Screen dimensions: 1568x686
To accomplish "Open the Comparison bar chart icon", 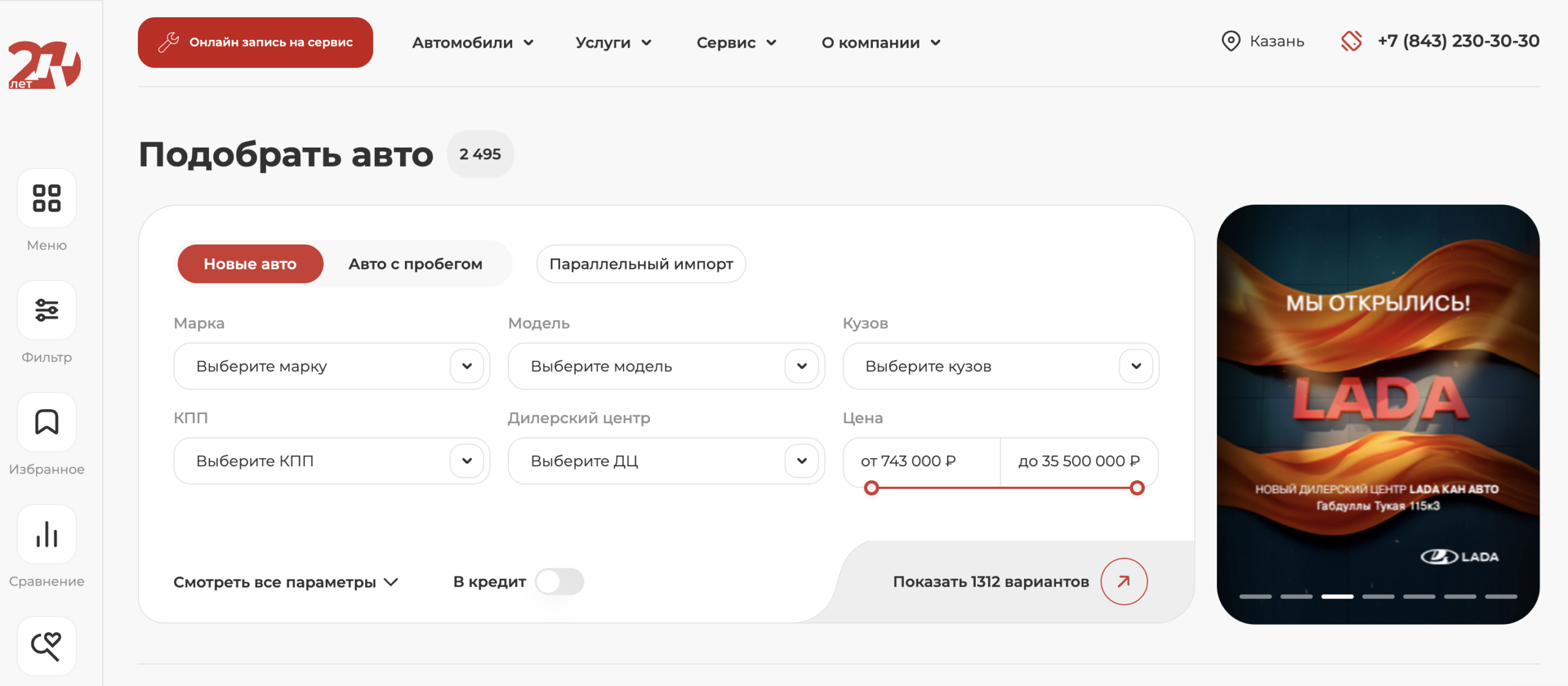I will (47, 535).
